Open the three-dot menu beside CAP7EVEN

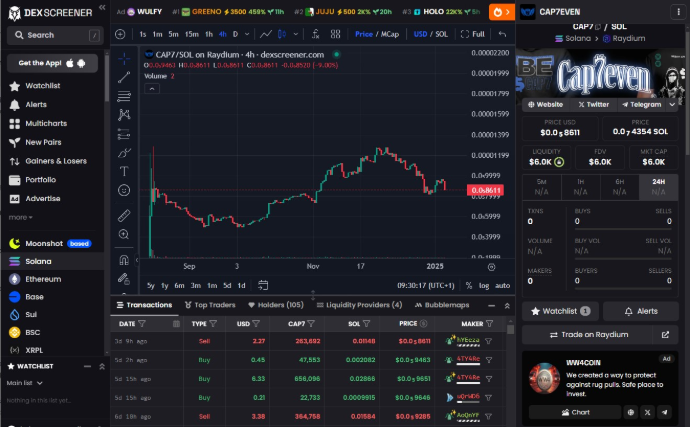pyautogui.click(x=678, y=12)
